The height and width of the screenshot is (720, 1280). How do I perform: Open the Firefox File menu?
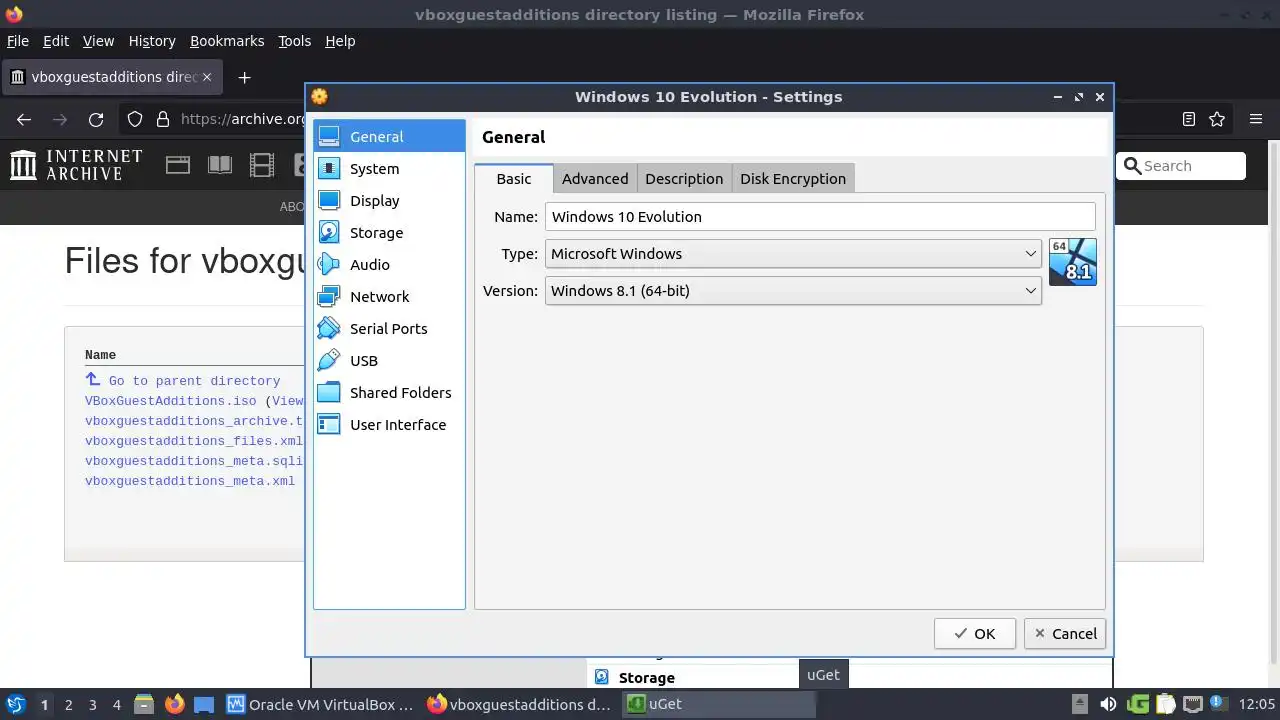tap(18, 41)
